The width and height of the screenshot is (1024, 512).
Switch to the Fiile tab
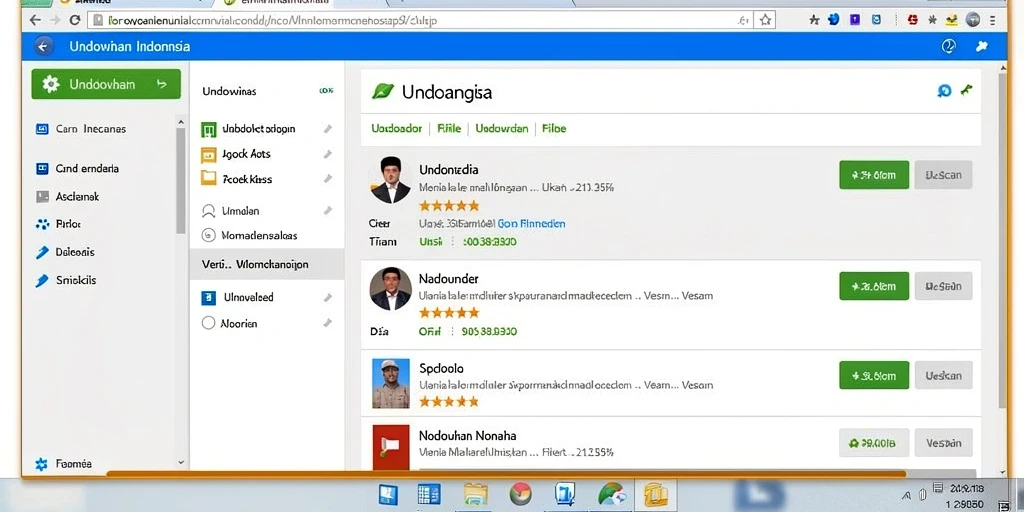449,129
